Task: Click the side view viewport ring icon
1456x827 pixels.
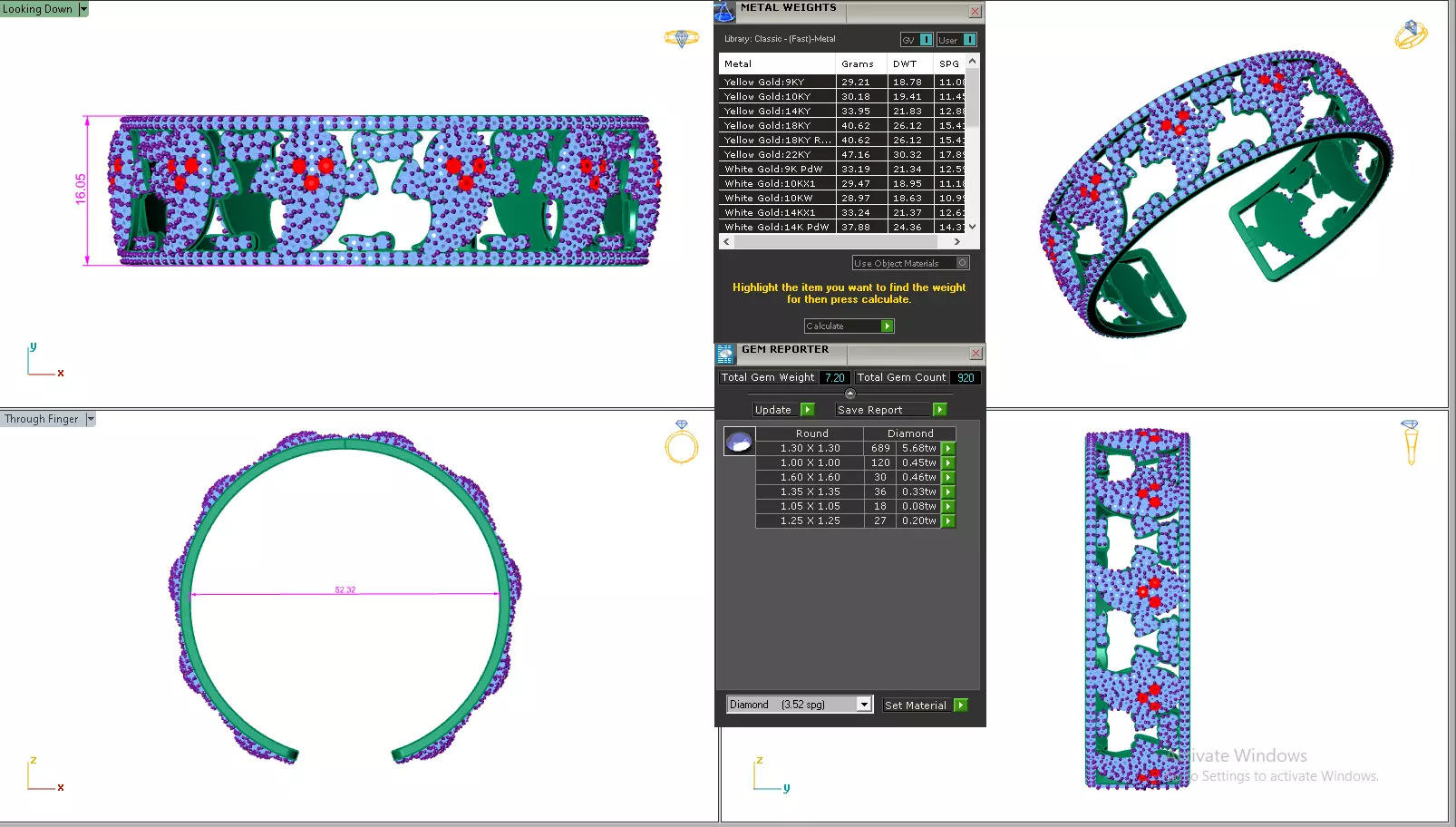Action: click(1410, 443)
